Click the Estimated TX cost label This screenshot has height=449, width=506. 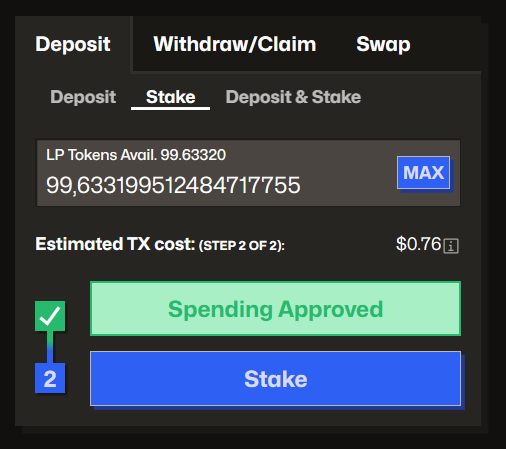click(x=115, y=244)
